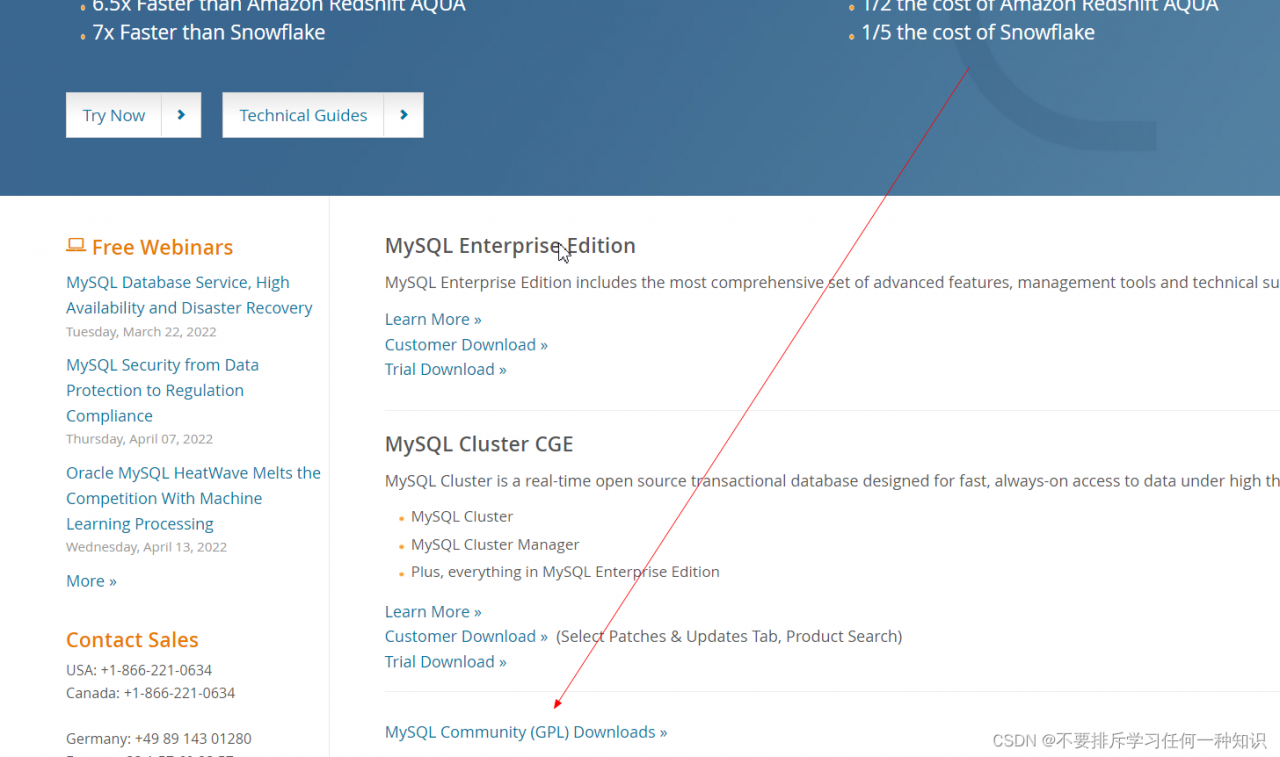Click the '7x Faster than Snowflake' text
Image resolution: width=1280 pixels, height=757 pixels.
pyautogui.click(x=208, y=32)
